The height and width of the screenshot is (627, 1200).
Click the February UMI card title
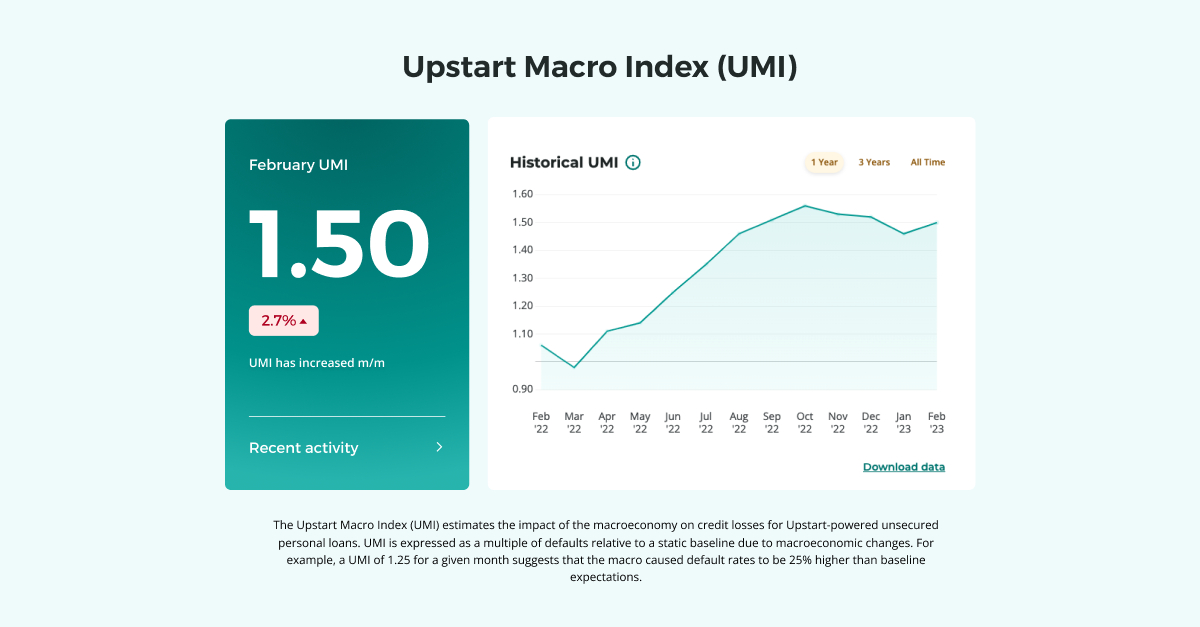[x=298, y=165]
